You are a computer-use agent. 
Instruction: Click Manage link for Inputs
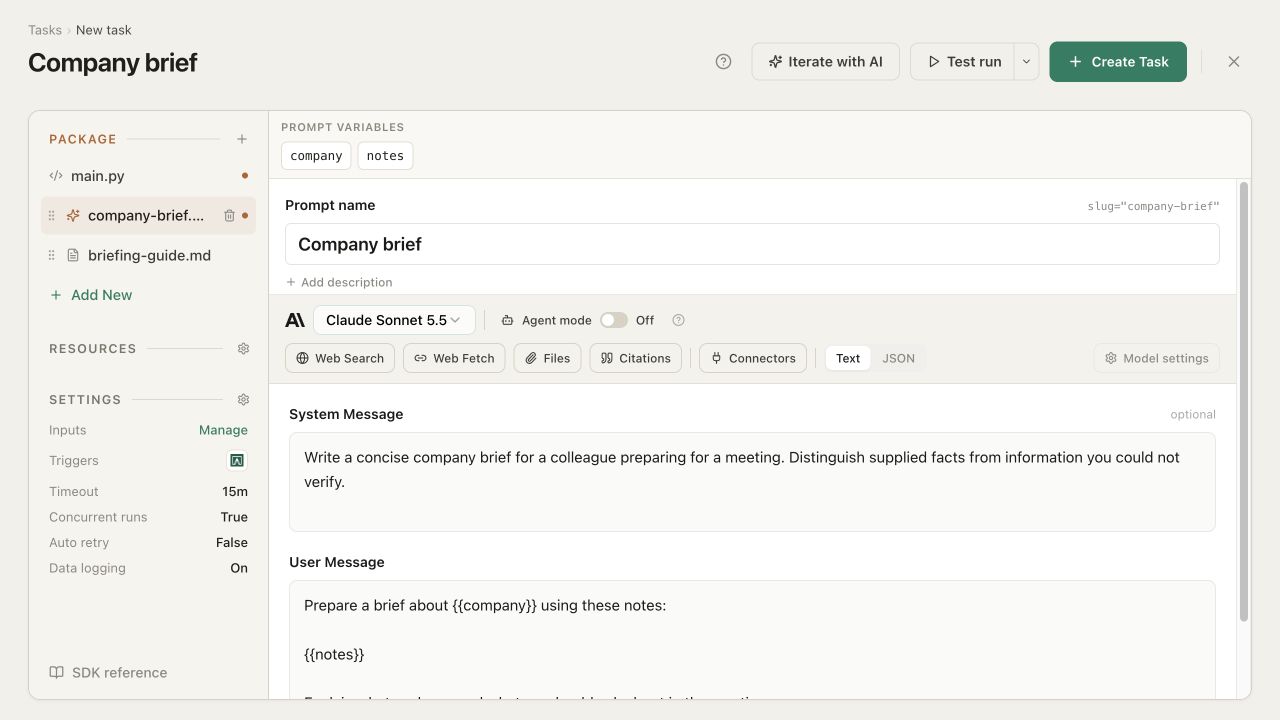point(223,430)
